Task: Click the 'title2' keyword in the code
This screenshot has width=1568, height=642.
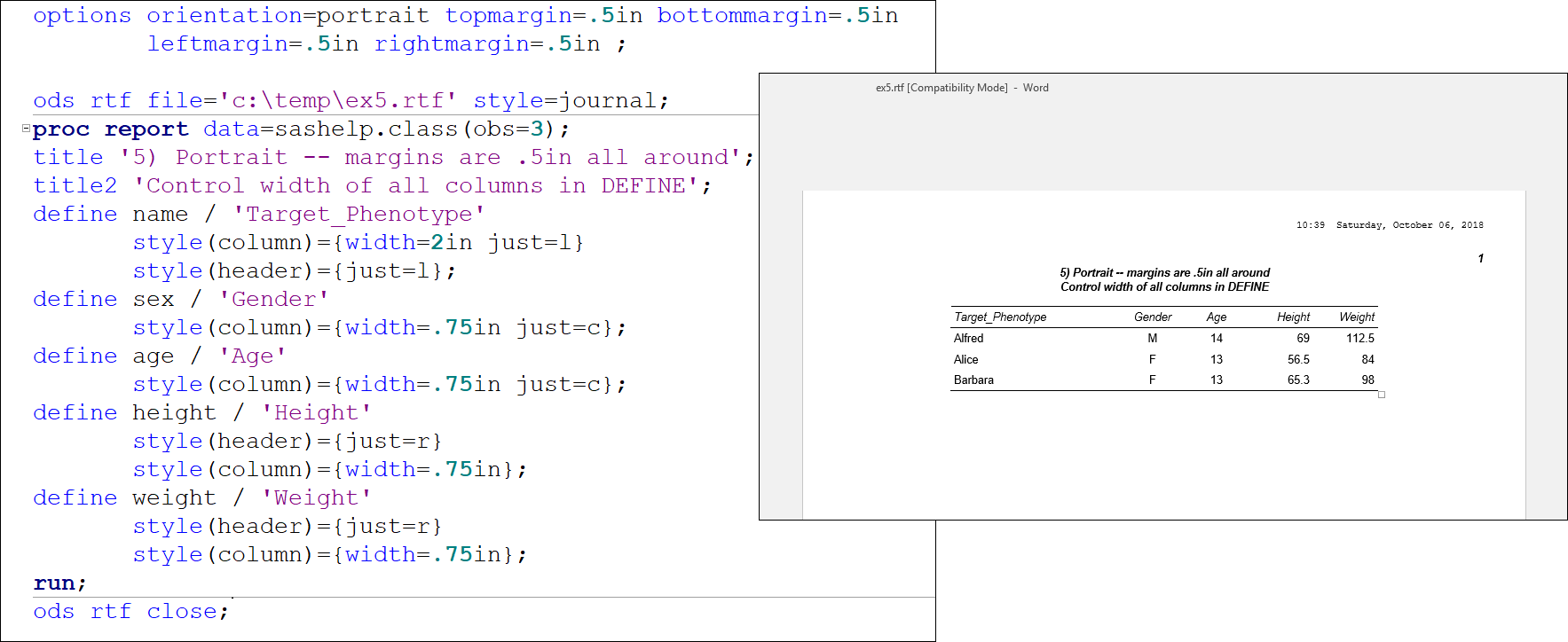Action: (x=75, y=186)
